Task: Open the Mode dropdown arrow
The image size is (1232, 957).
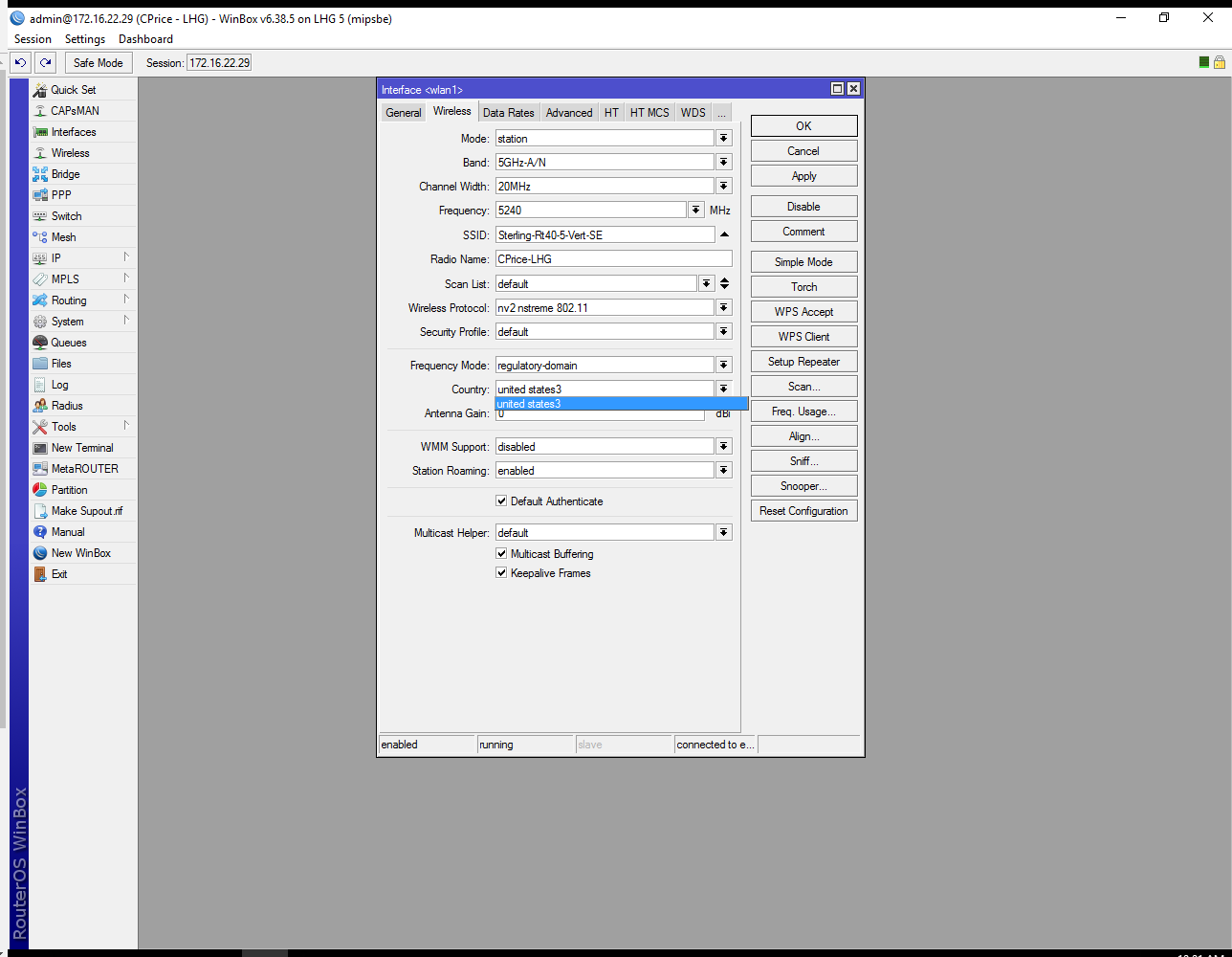Action: [724, 139]
